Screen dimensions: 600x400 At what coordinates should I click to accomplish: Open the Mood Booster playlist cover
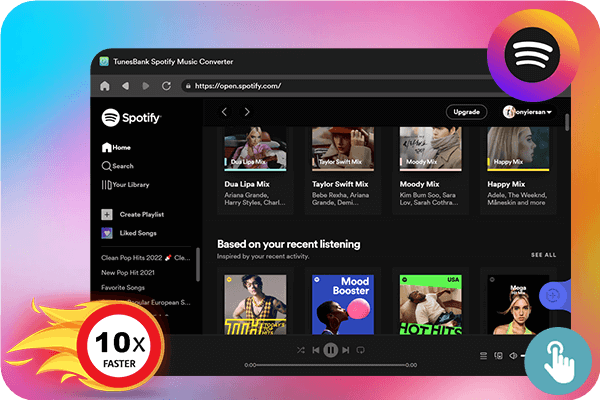pos(343,305)
